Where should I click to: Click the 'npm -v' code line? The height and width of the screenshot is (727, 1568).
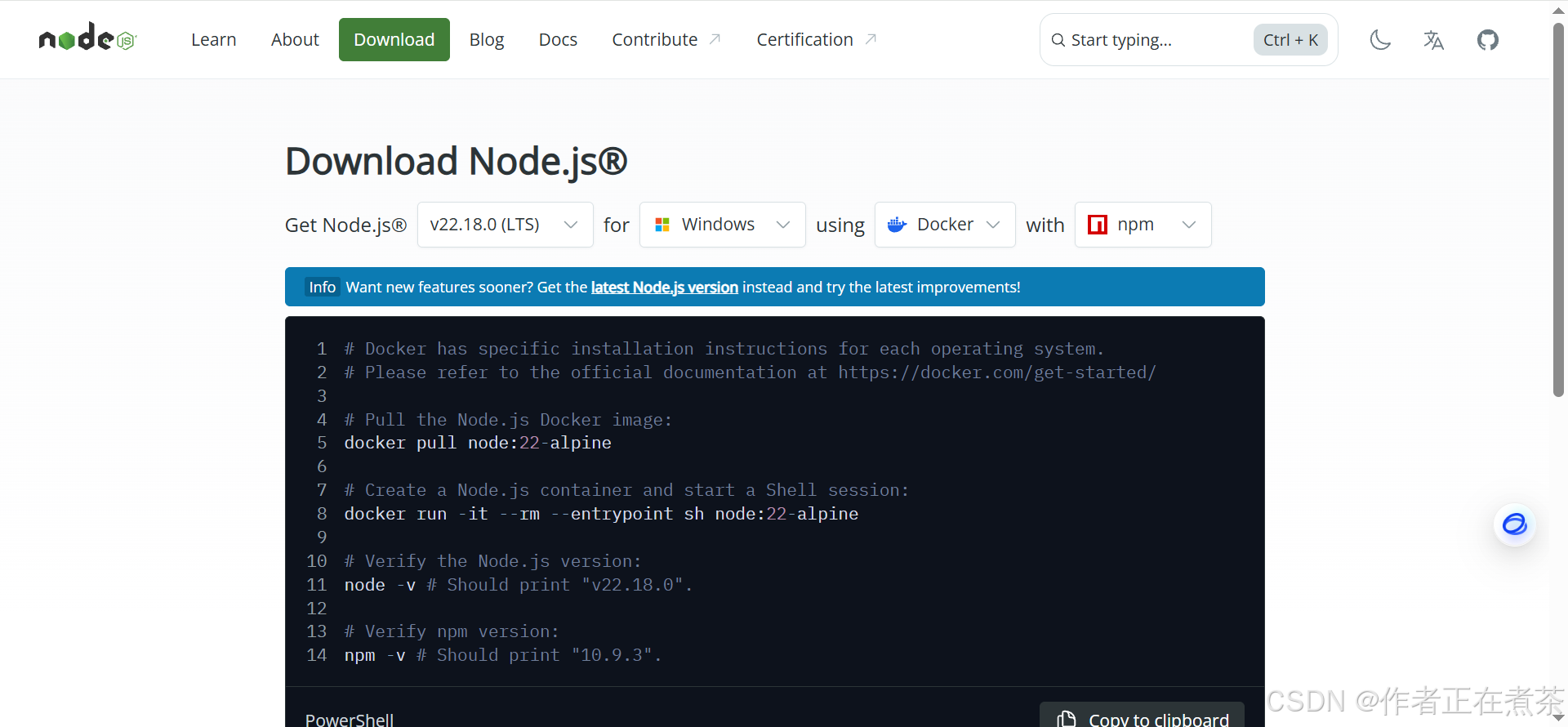click(x=502, y=655)
